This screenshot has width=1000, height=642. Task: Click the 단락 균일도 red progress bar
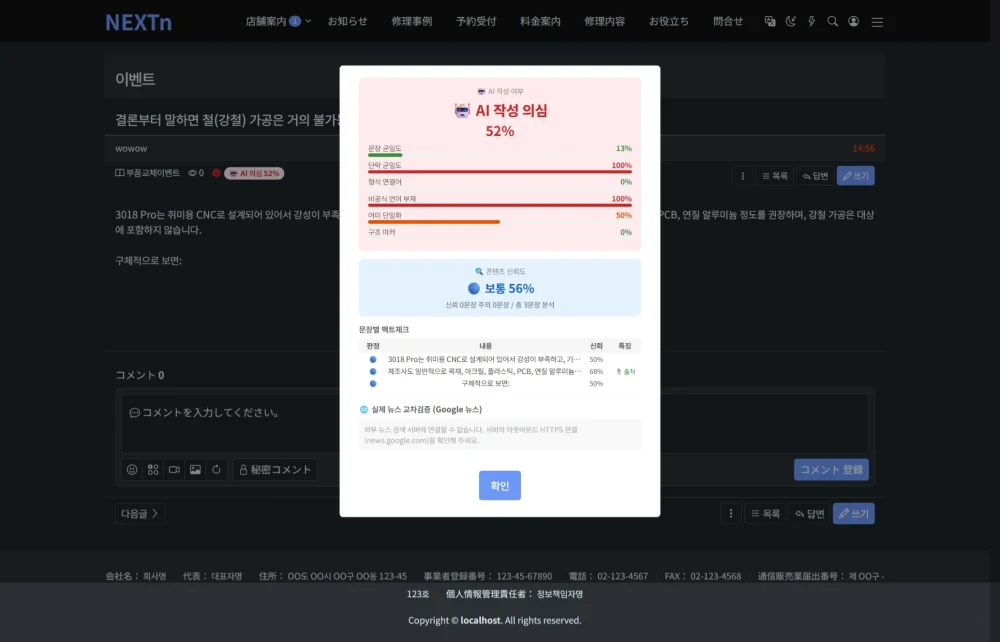499,171
